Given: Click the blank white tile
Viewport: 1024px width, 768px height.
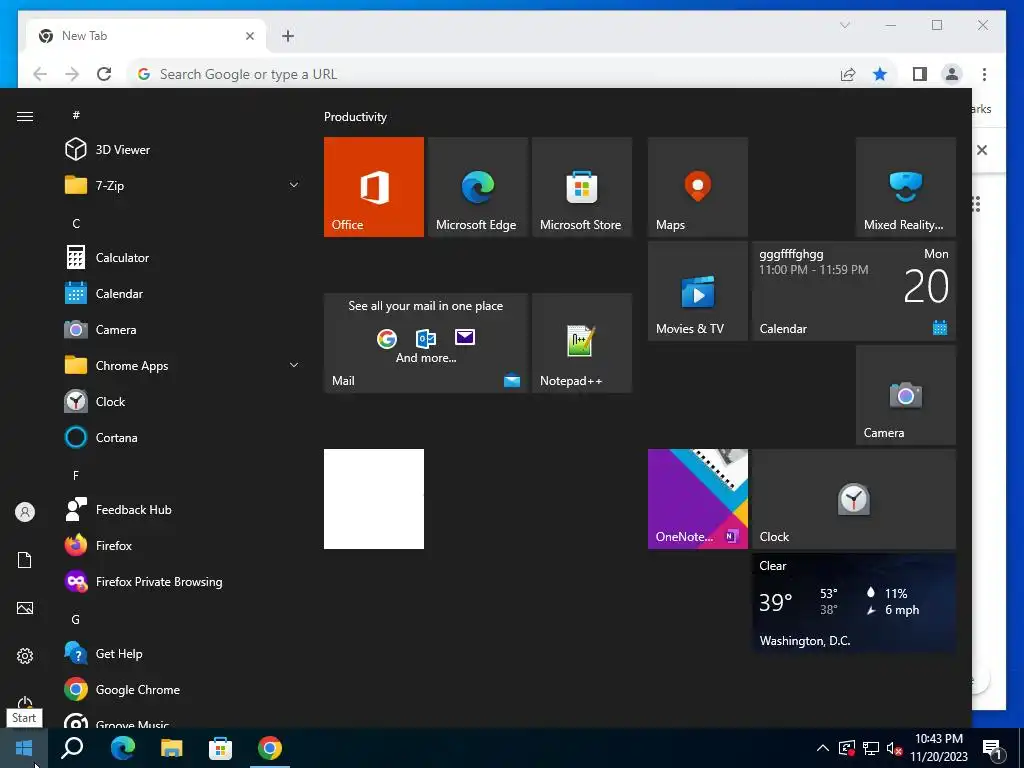Looking at the screenshot, I should tap(374, 499).
